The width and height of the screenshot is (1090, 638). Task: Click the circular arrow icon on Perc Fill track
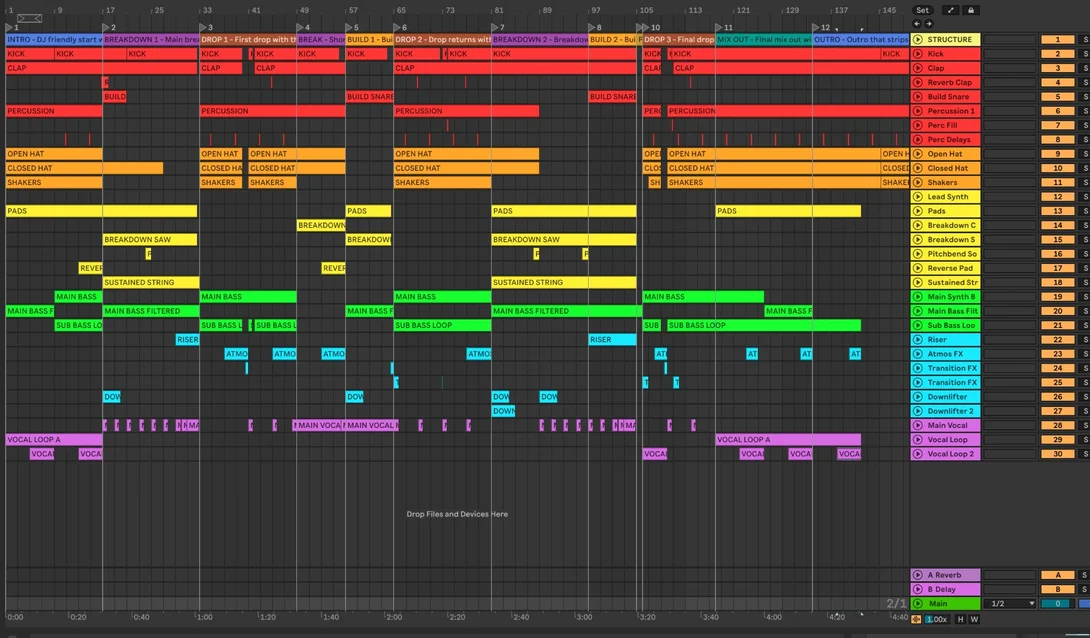click(x=918, y=125)
